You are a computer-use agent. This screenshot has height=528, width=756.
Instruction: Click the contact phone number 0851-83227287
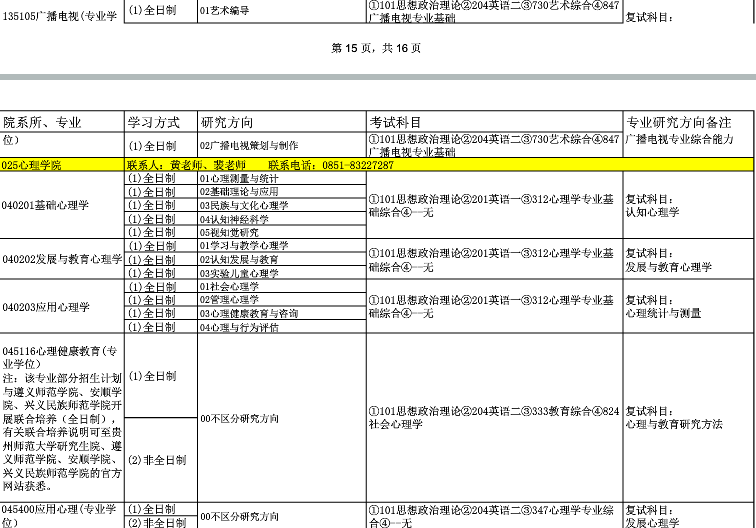pyautogui.click(x=358, y=164)
